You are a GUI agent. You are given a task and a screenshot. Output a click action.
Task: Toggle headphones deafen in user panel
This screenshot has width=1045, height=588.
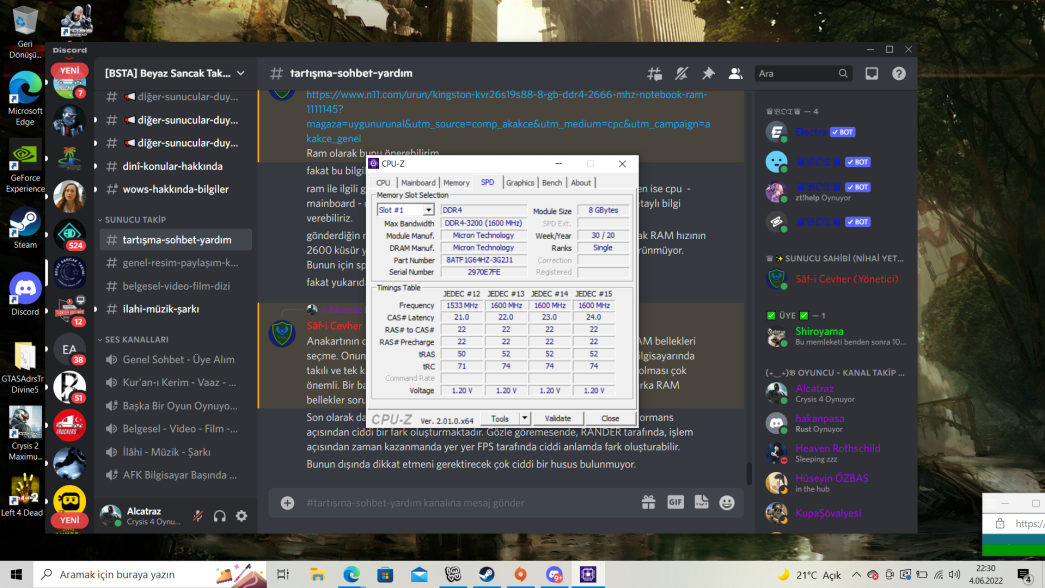click(x=220, y=515)
